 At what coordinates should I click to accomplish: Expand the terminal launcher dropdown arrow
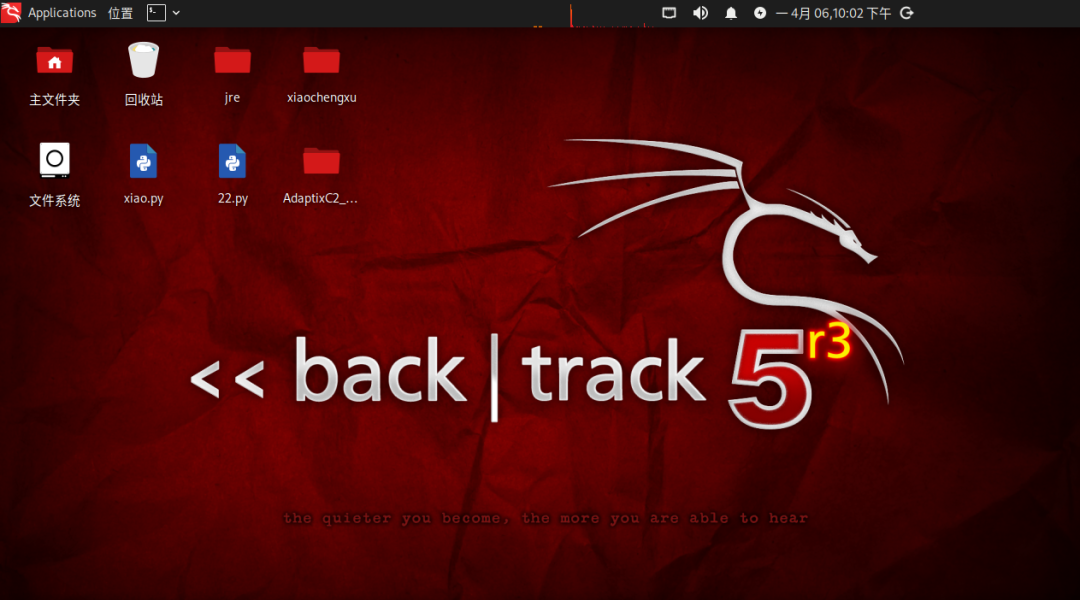tap(176, 13)
